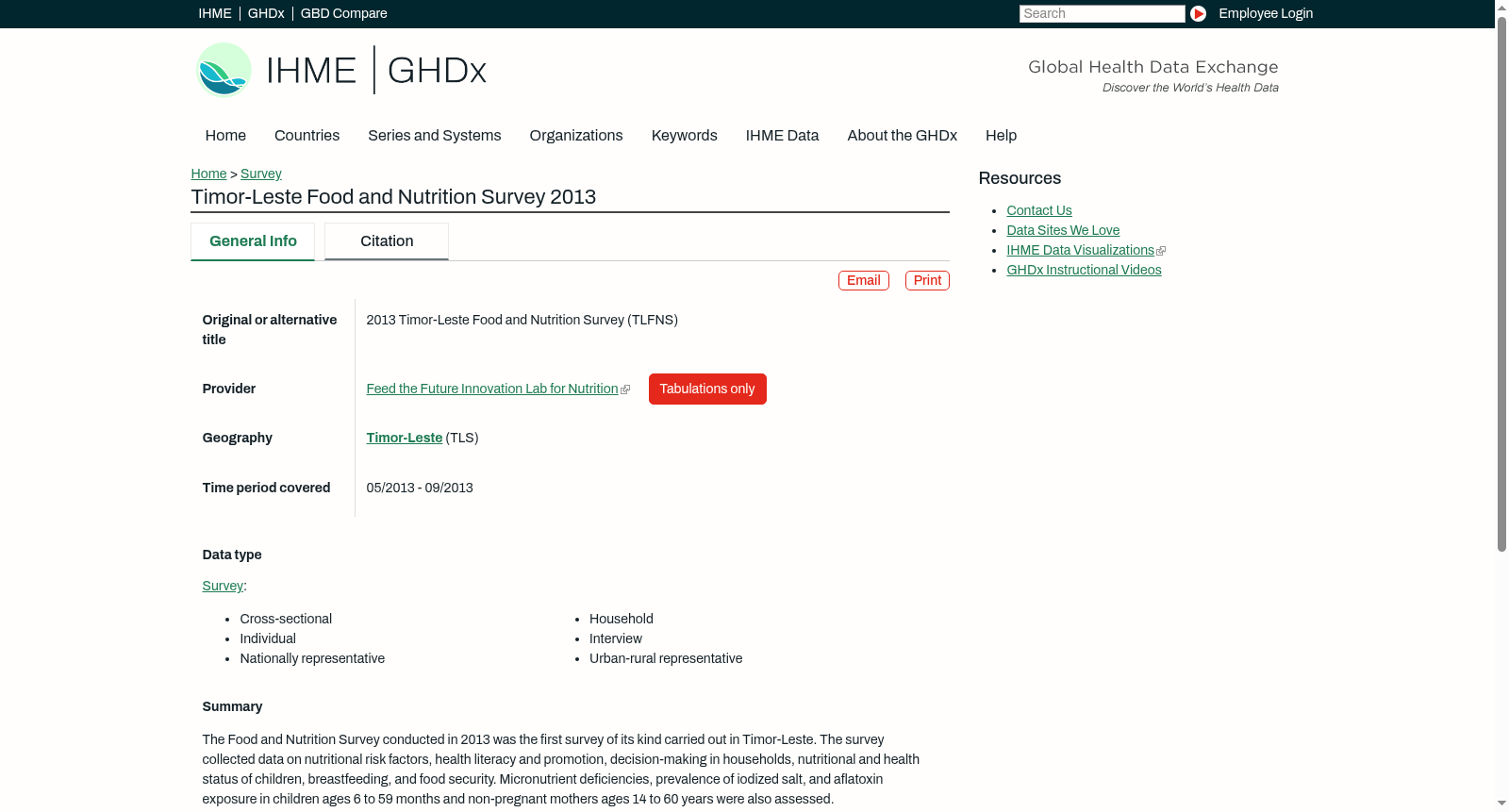Image resolution: width=1509 pixels, height=812 pixels.
Task: Open the GHDx link in top bar
Action: [x=266, y=13]
